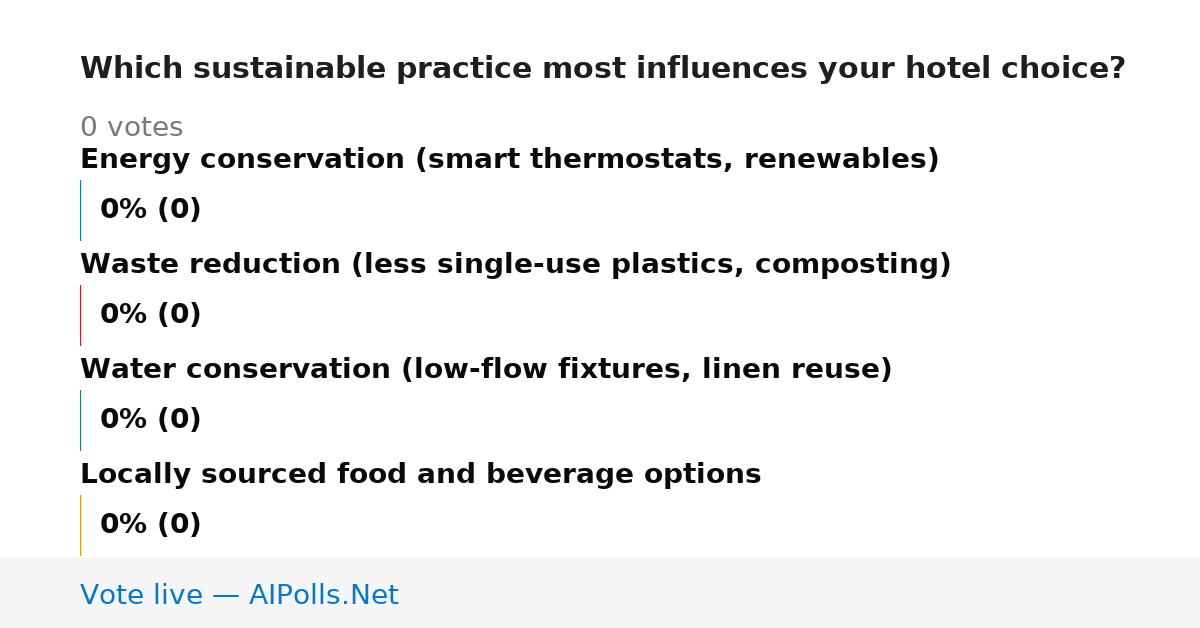
Task: Click the 0% (0) result under Waste reduction
Action: [151, 315]
